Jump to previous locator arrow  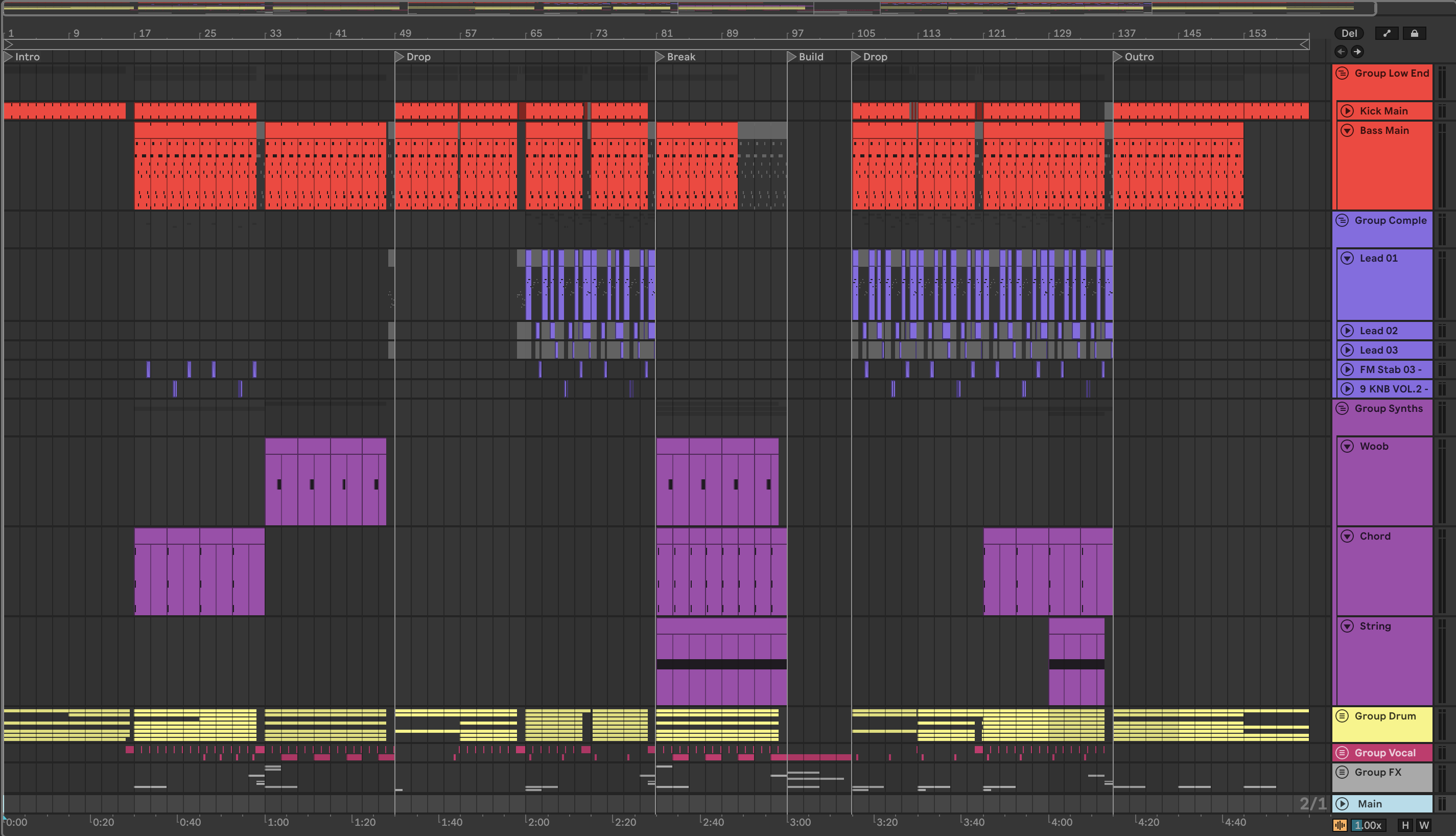pos(1341,52)
